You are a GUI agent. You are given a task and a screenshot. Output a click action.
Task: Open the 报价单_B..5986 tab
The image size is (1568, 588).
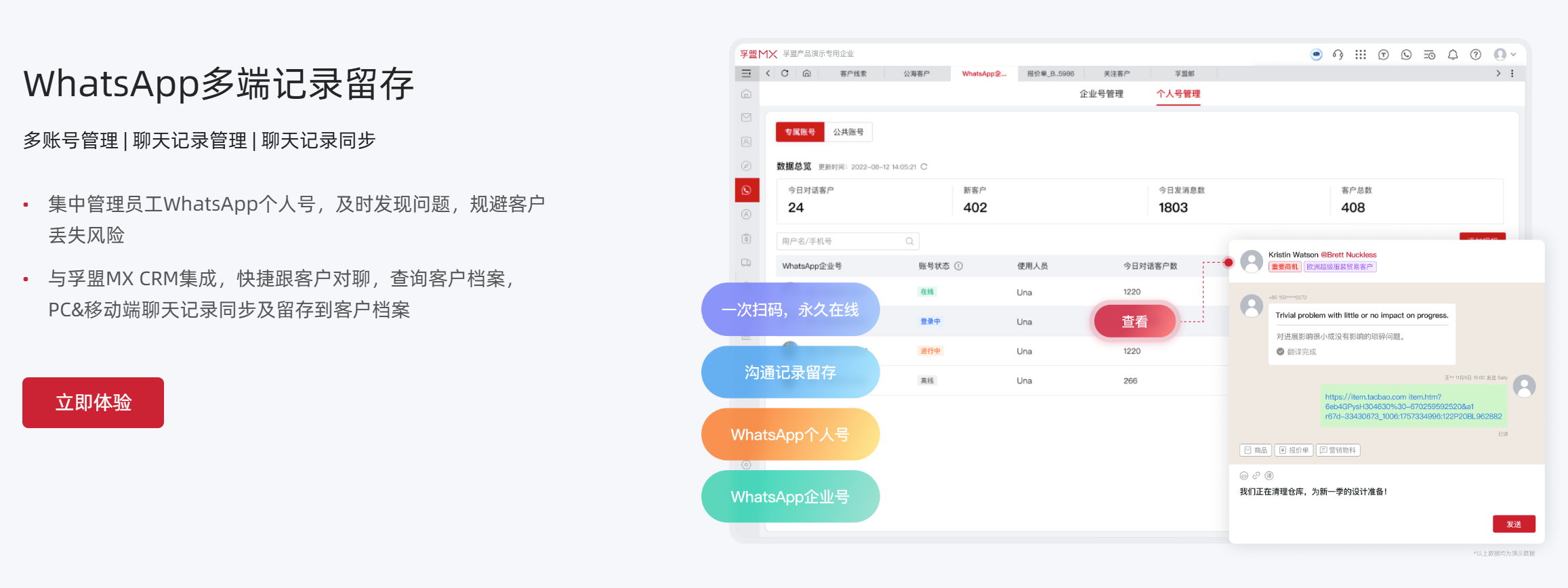(x=1050, y=73)
